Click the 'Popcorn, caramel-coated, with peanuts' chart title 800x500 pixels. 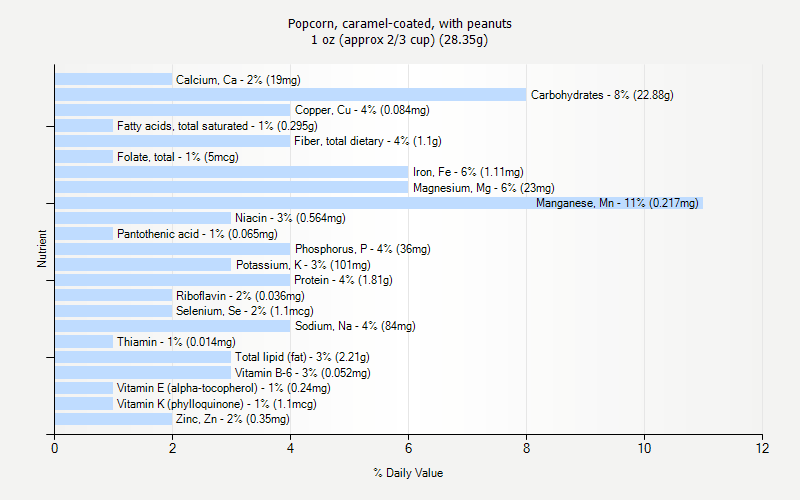click(399, 23)
